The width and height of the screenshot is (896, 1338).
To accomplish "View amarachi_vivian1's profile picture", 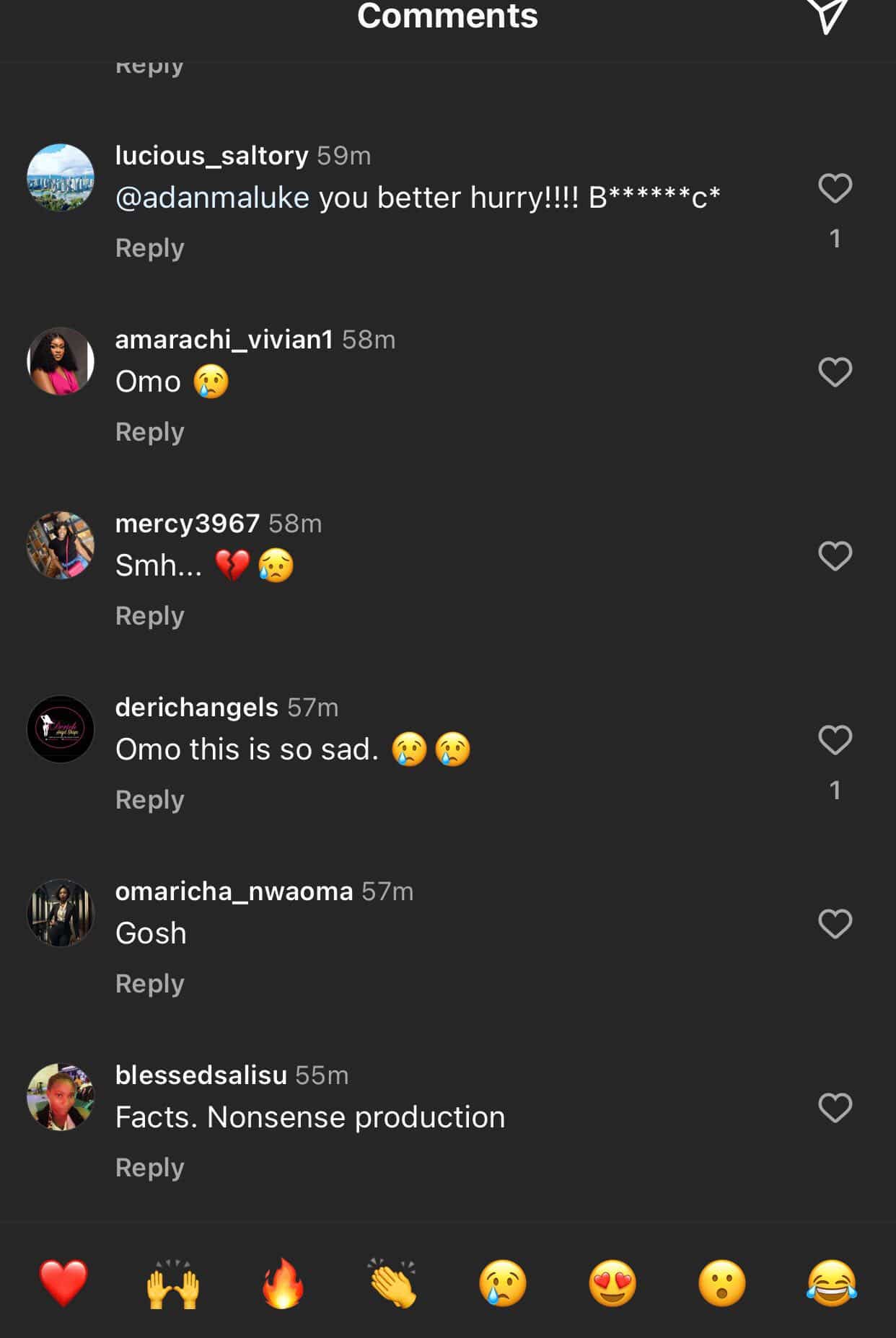I will point(61,361).
